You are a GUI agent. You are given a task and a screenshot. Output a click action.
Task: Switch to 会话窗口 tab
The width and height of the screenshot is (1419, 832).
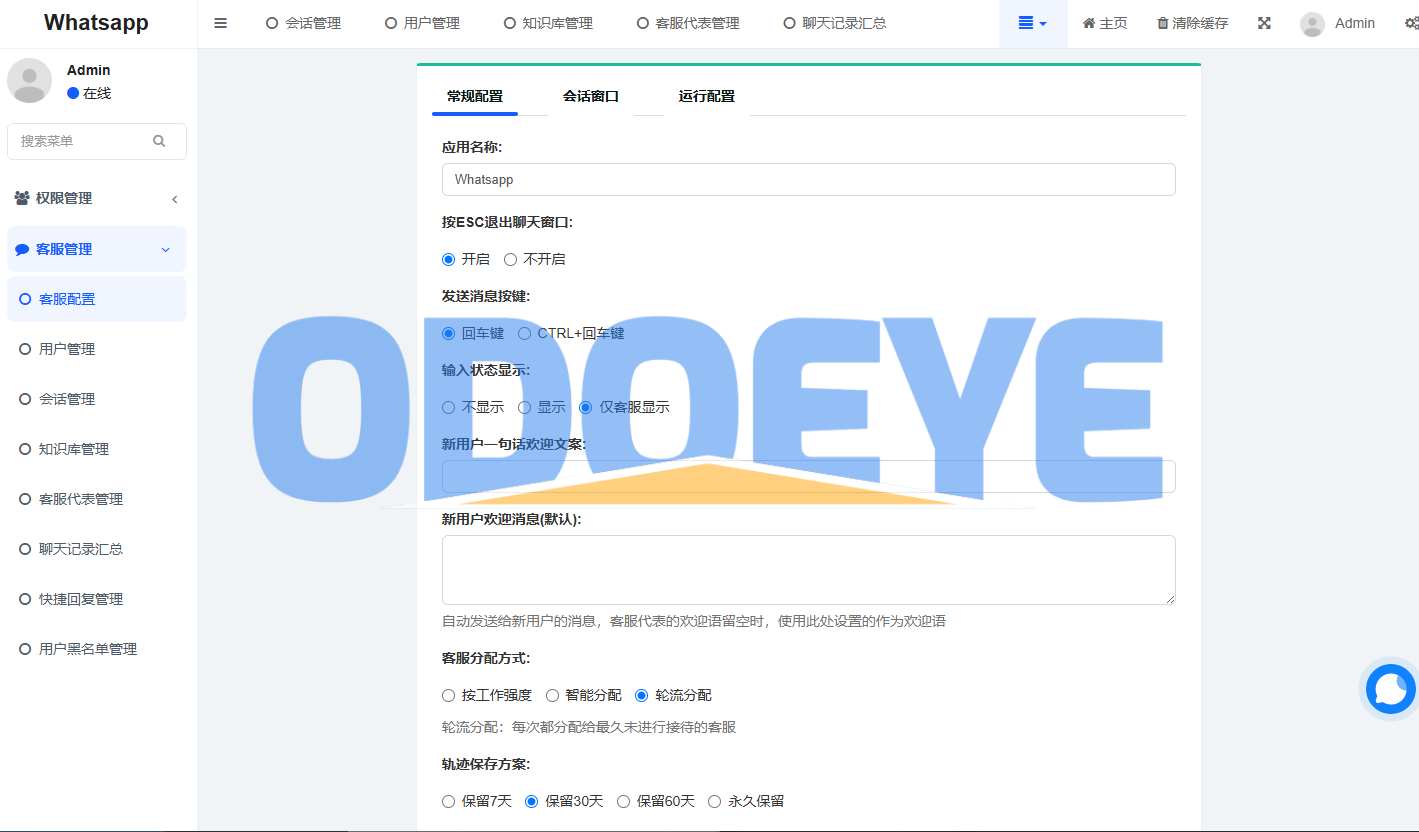591,96
